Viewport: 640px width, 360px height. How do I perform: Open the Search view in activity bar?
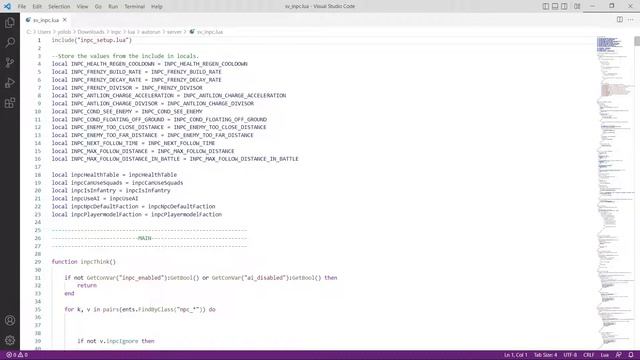coord(10,42)
